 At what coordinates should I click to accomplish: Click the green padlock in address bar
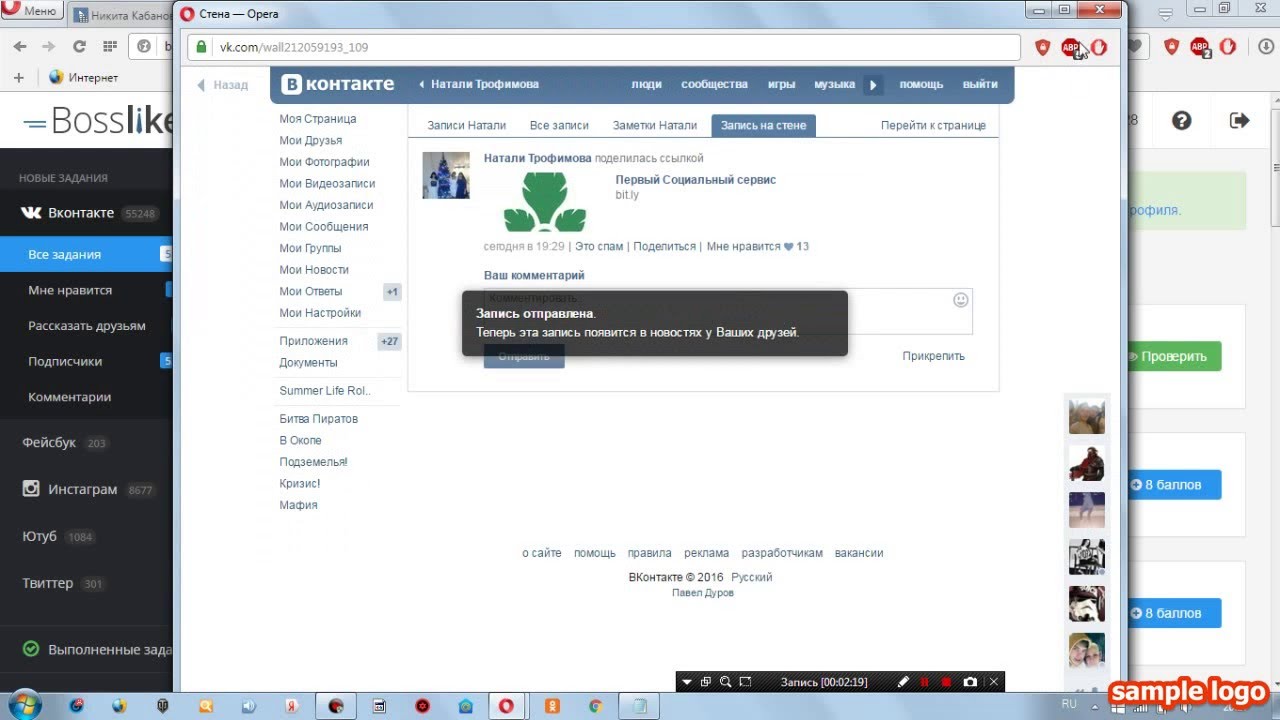click(201, 47)
